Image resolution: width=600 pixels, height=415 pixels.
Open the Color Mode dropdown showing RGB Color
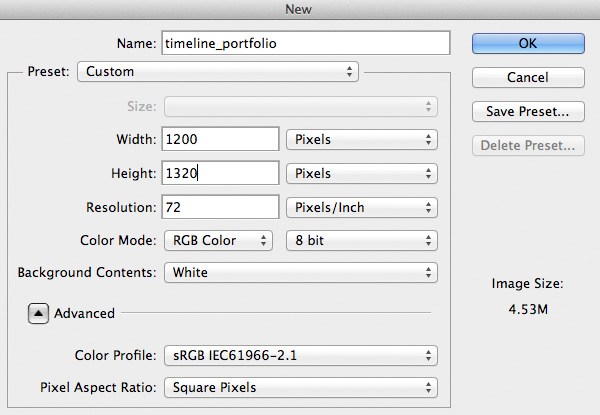coord(217,240)
